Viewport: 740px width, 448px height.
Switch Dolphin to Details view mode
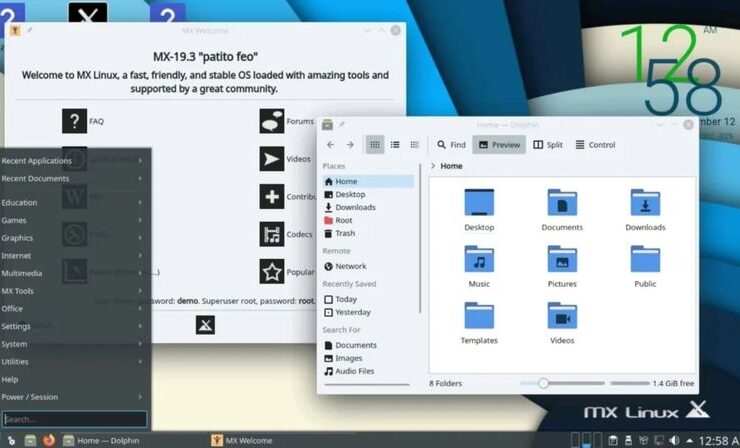(414, 145)
